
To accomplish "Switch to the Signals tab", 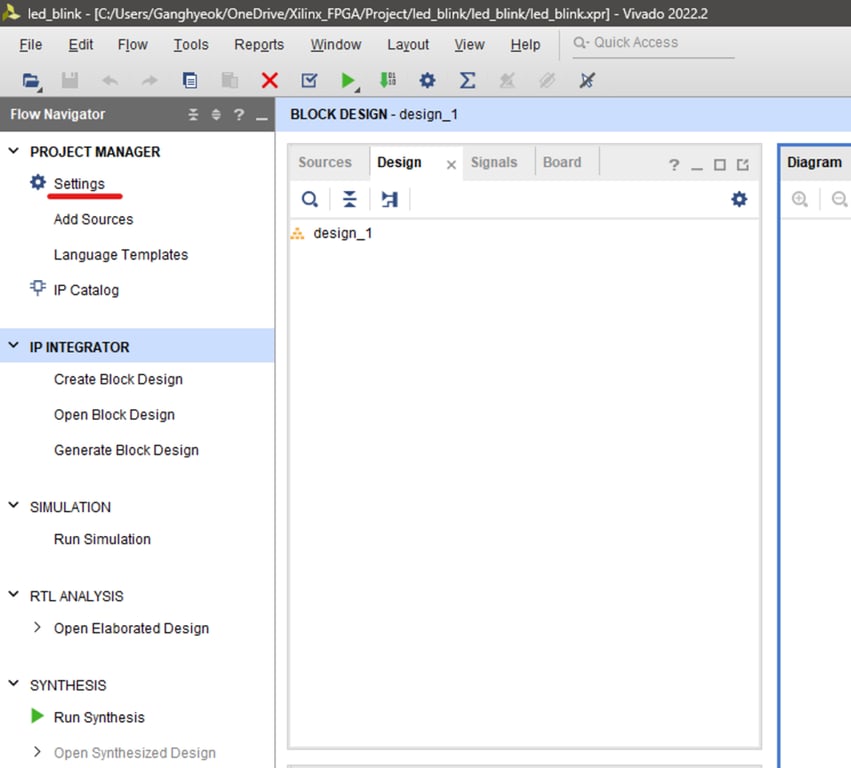I will (x=496, y=161).
